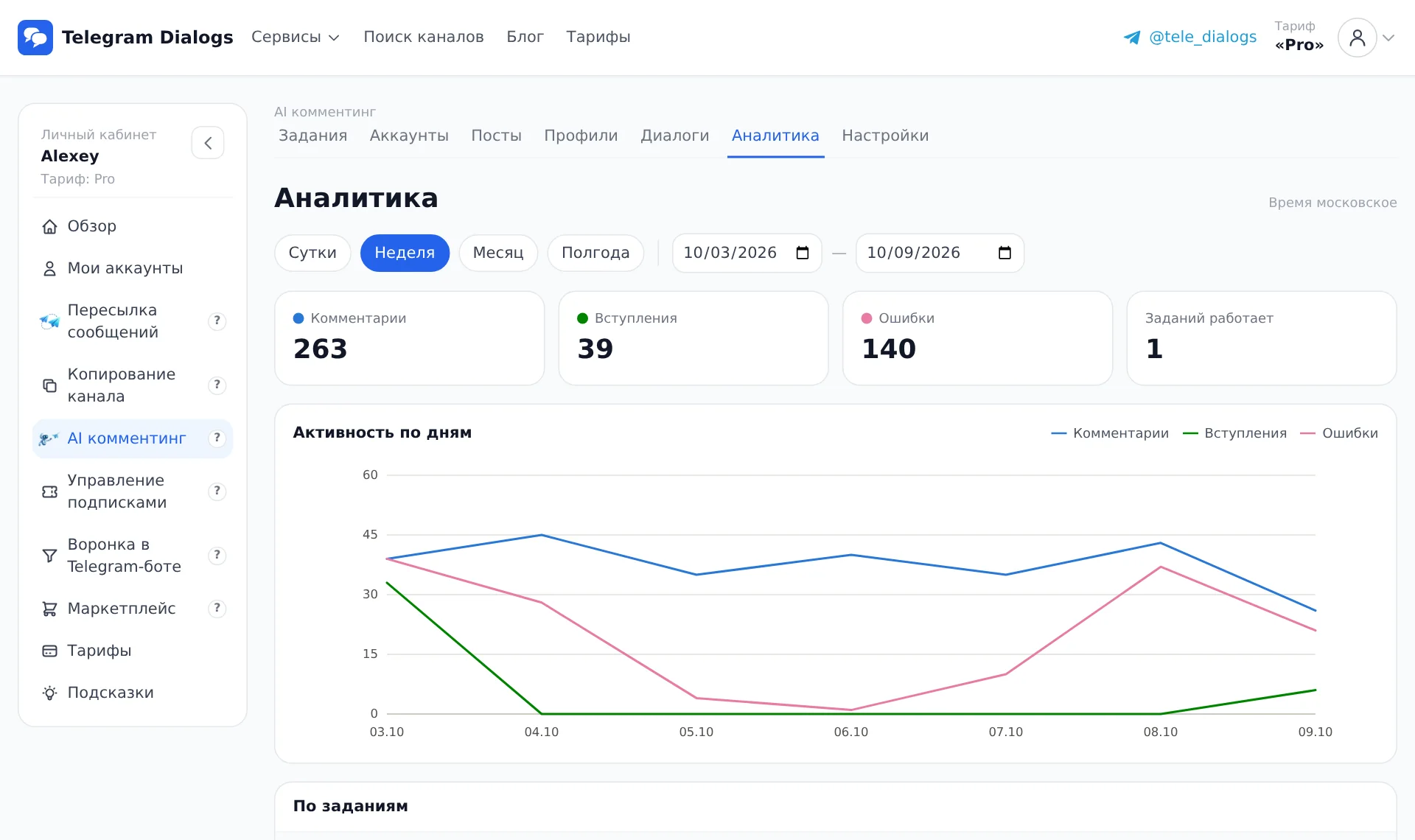Screen dimensions: 1415x840
Task: Open the Блог link in header
Action: click(x=525, y=37)
